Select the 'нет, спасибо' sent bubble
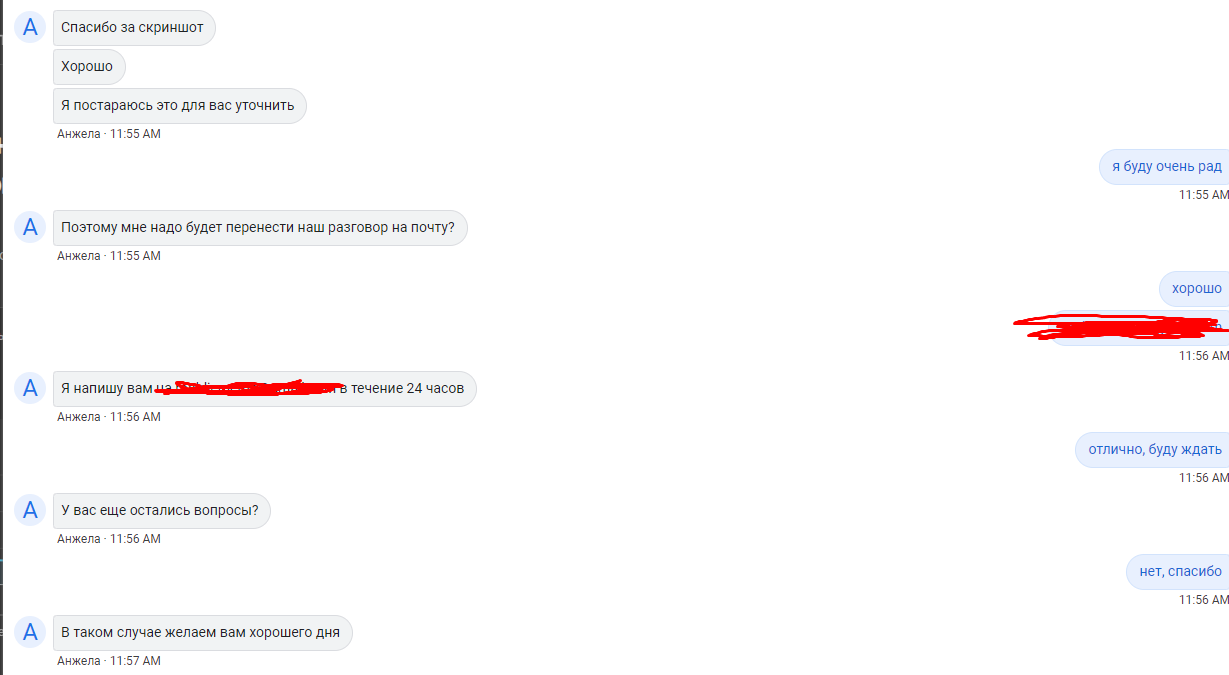The width and height of the screenshot is (1229, 675). click(x=1178, y=571)
